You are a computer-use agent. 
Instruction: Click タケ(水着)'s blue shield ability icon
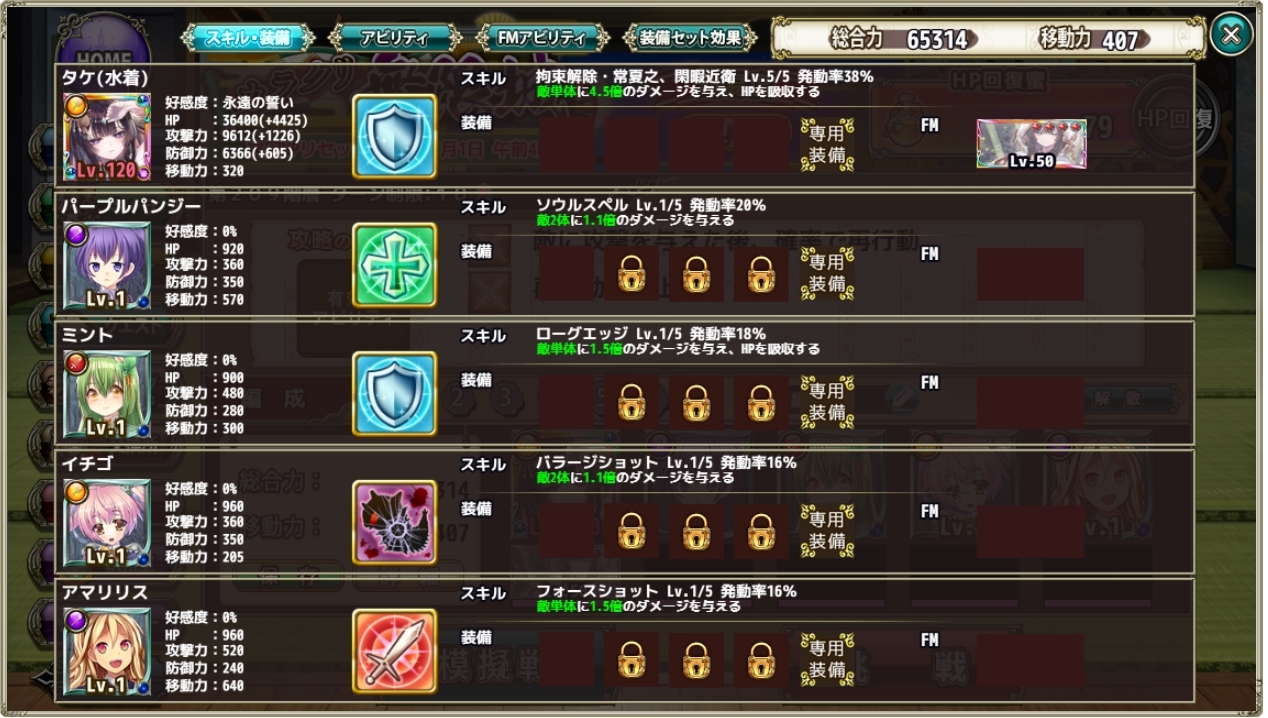point(394,137)
